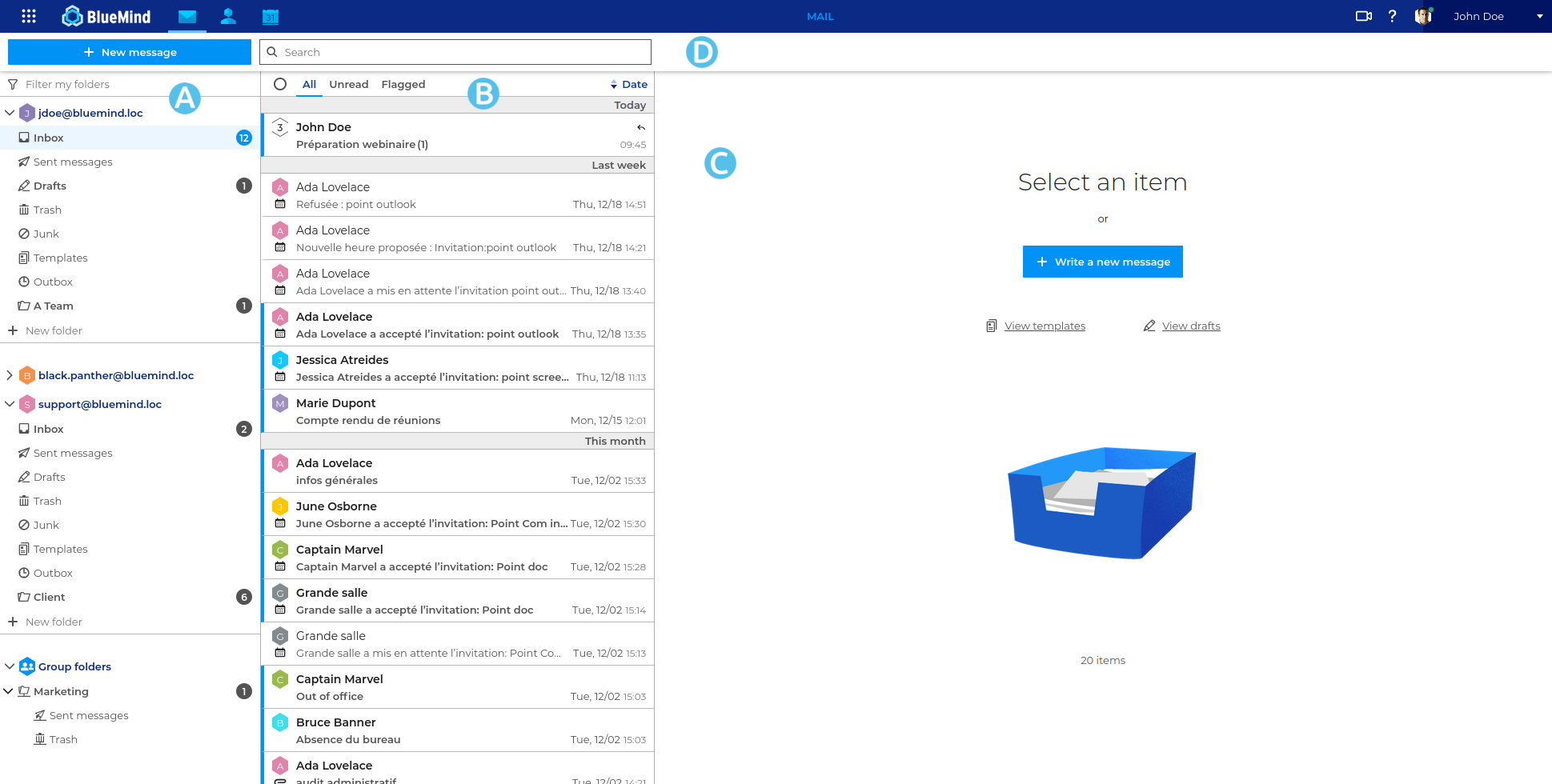
Task: Open the help question mark icon
Action: click(1392, 16)
